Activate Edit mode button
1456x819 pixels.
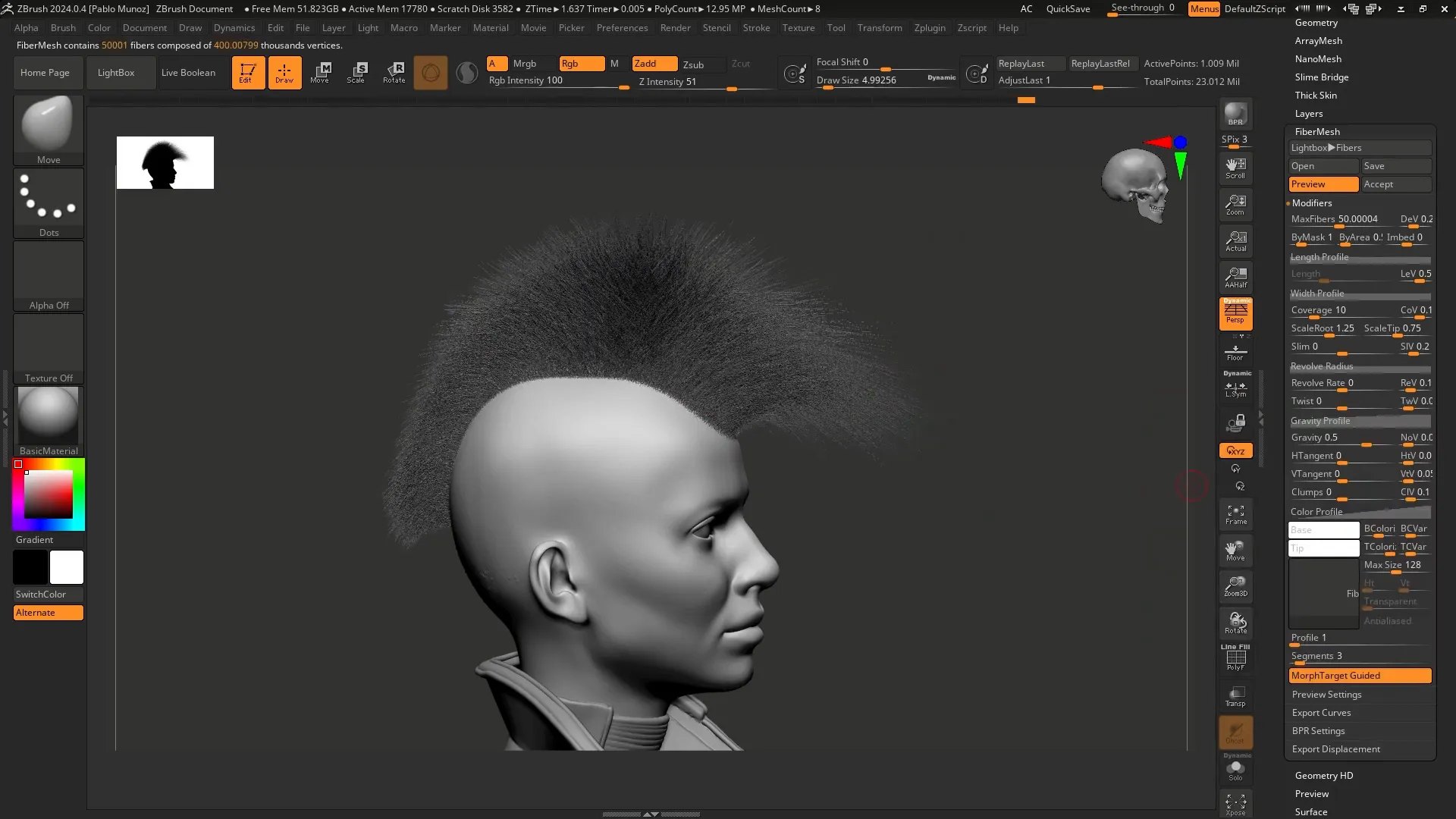point(248,73)
